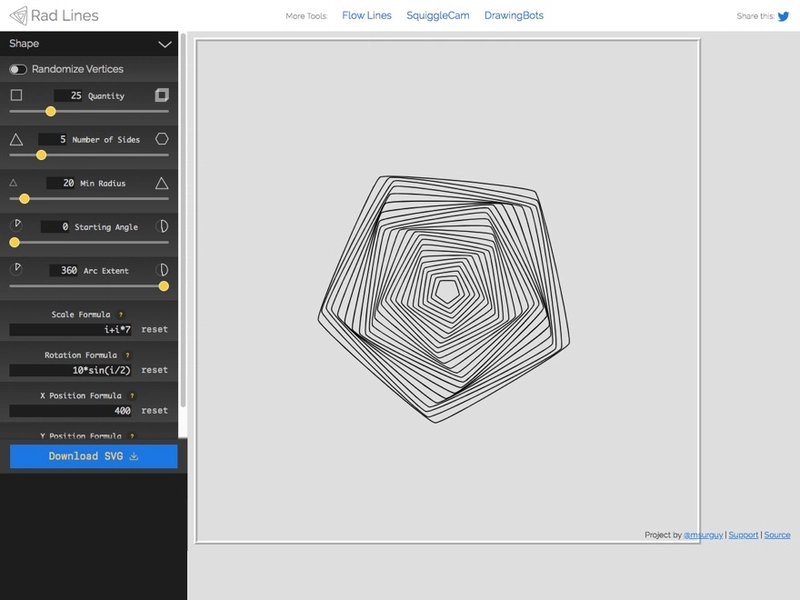Click the small pie icon beside Arc Extent
The height and width of the screenshot is (600, 800).
point(16,269)
